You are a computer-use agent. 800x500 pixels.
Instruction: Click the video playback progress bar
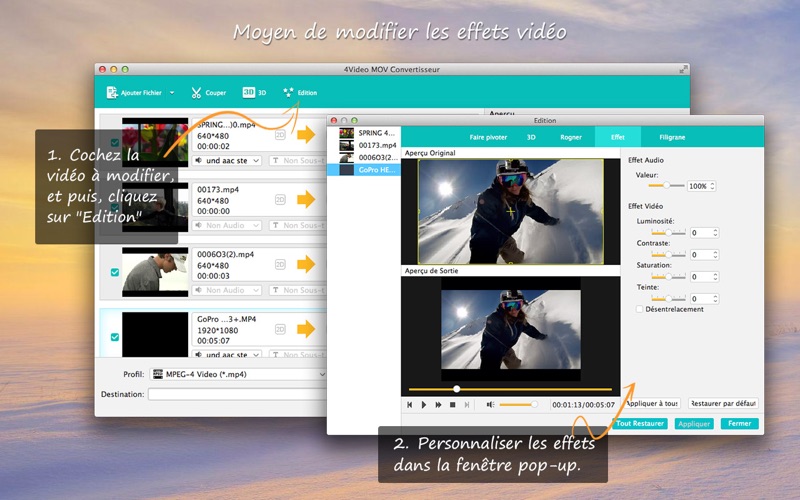tap(510, 389)
